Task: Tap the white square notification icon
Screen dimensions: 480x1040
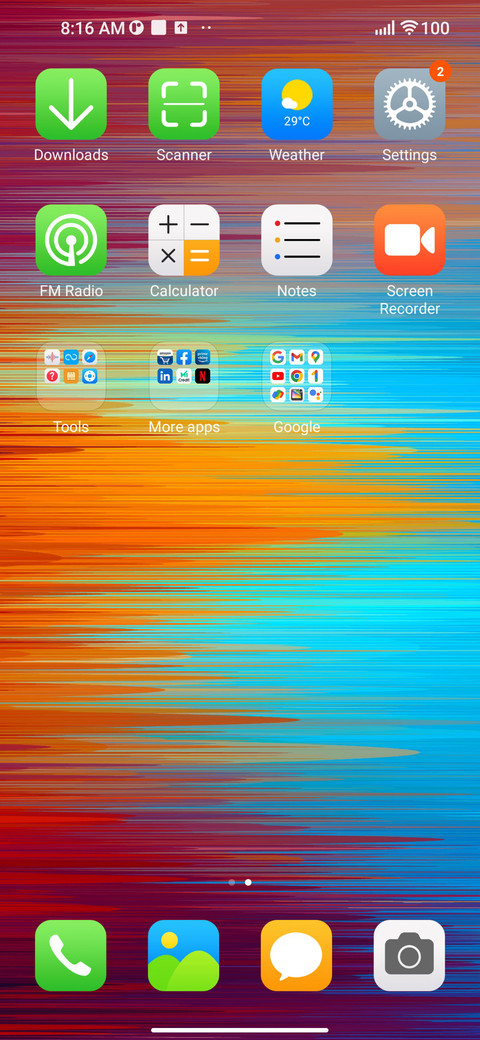Action: point(158,28)
